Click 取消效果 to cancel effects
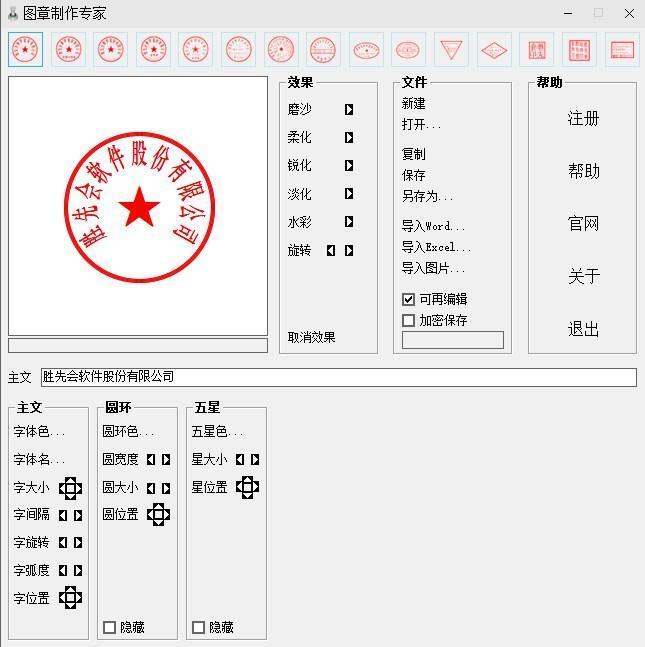This screenshot has width=645, height=647. (x=312, y=338)
